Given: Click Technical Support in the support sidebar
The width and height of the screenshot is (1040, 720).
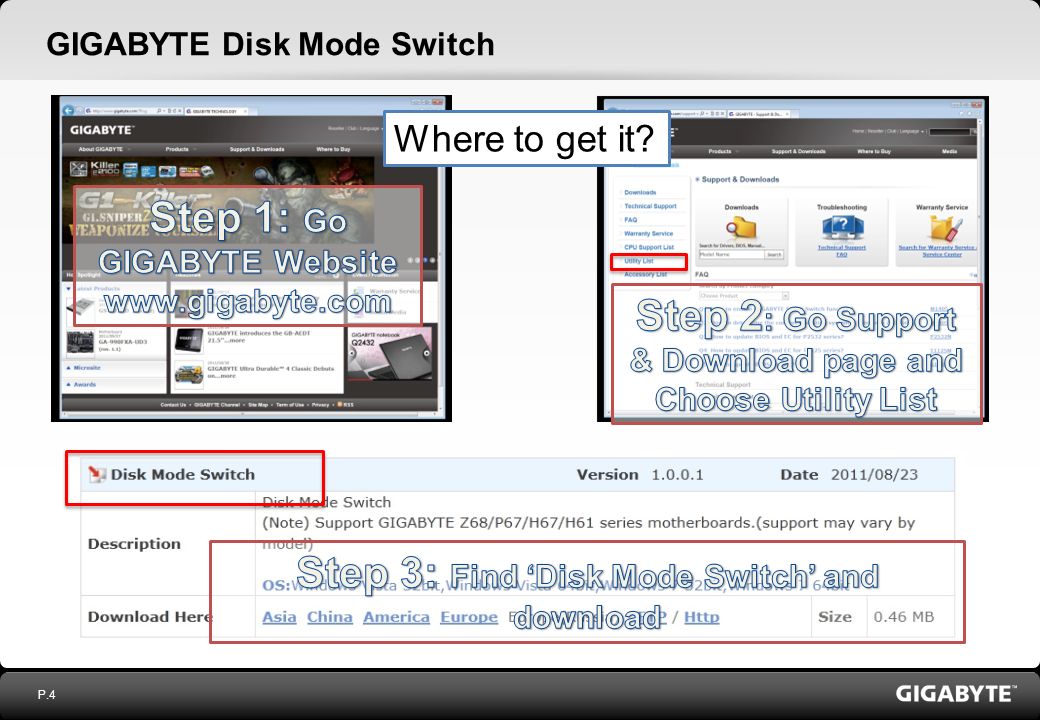Looking at the screenshot, I should (x=650, y=206).
